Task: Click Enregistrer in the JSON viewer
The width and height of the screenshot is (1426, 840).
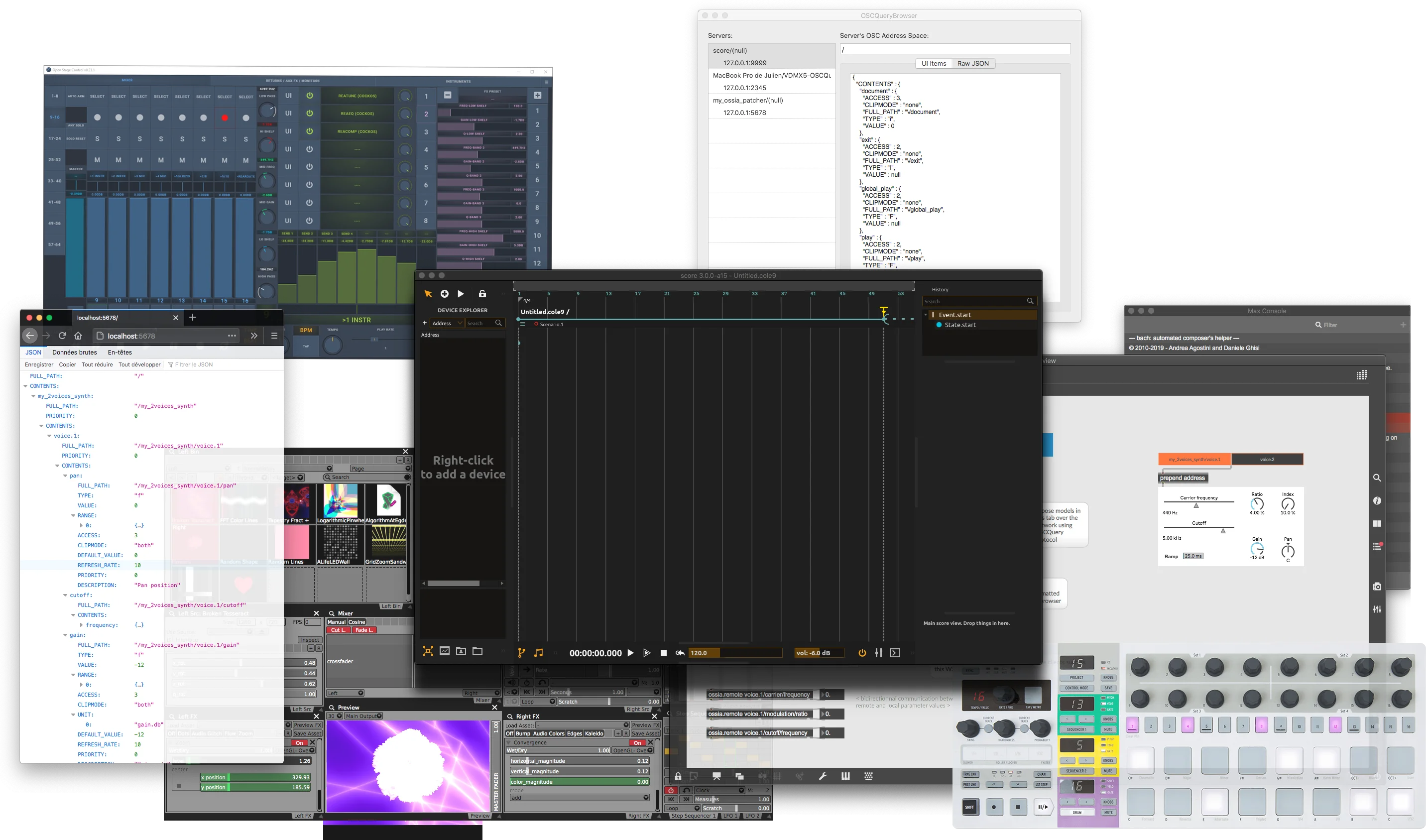Action: click(x=39, y=364)
